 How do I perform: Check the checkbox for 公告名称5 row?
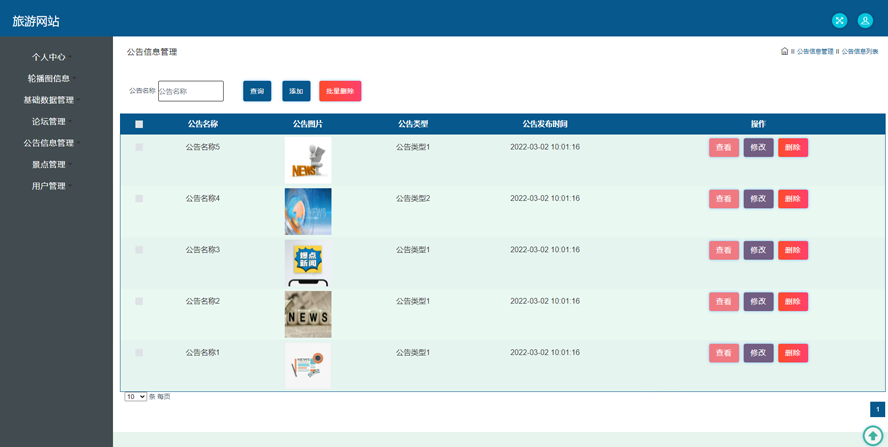click(x=139, y=147)
